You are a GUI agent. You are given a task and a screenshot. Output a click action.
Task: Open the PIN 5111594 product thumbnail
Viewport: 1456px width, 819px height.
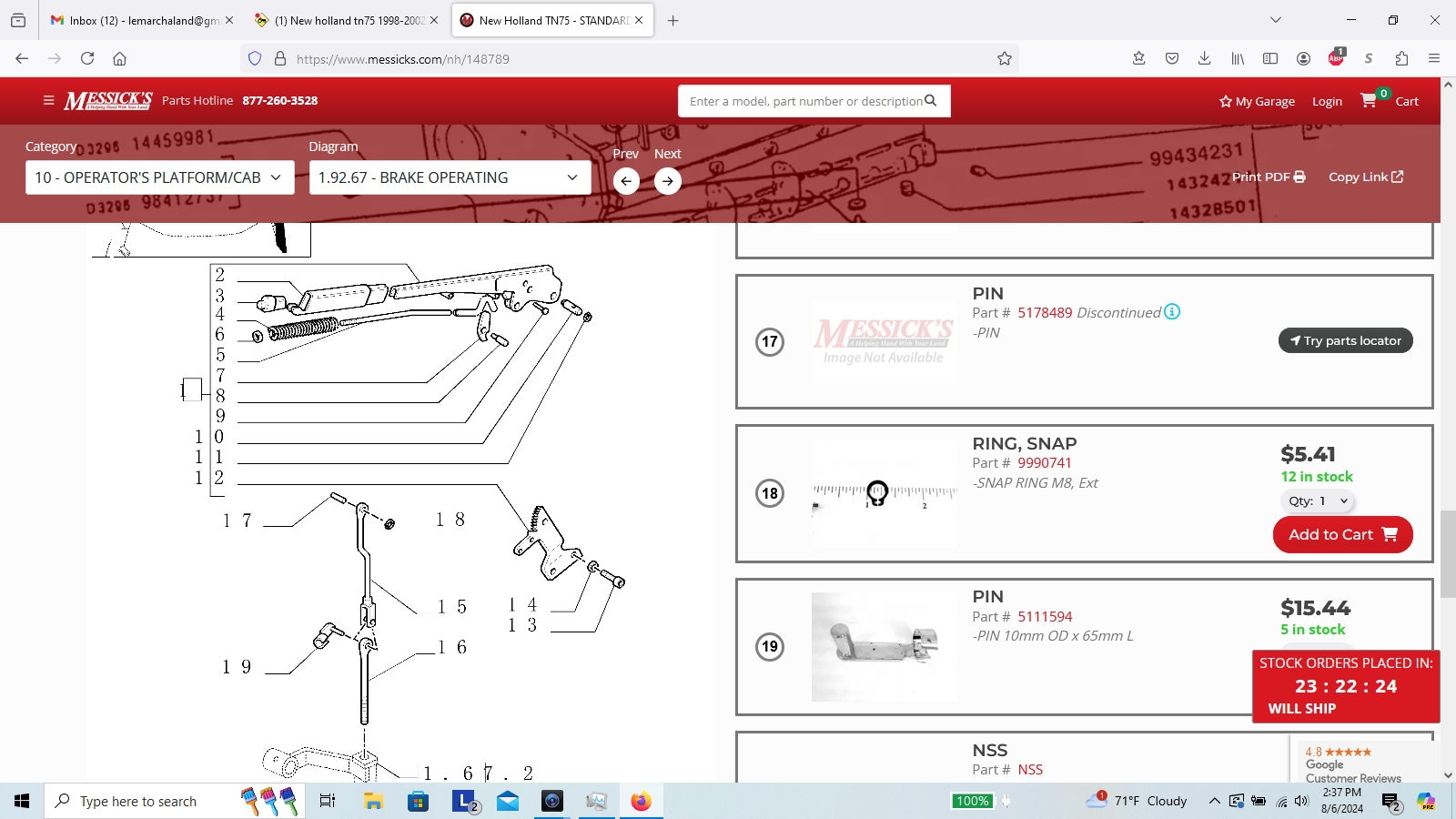[x=884, y=647]
